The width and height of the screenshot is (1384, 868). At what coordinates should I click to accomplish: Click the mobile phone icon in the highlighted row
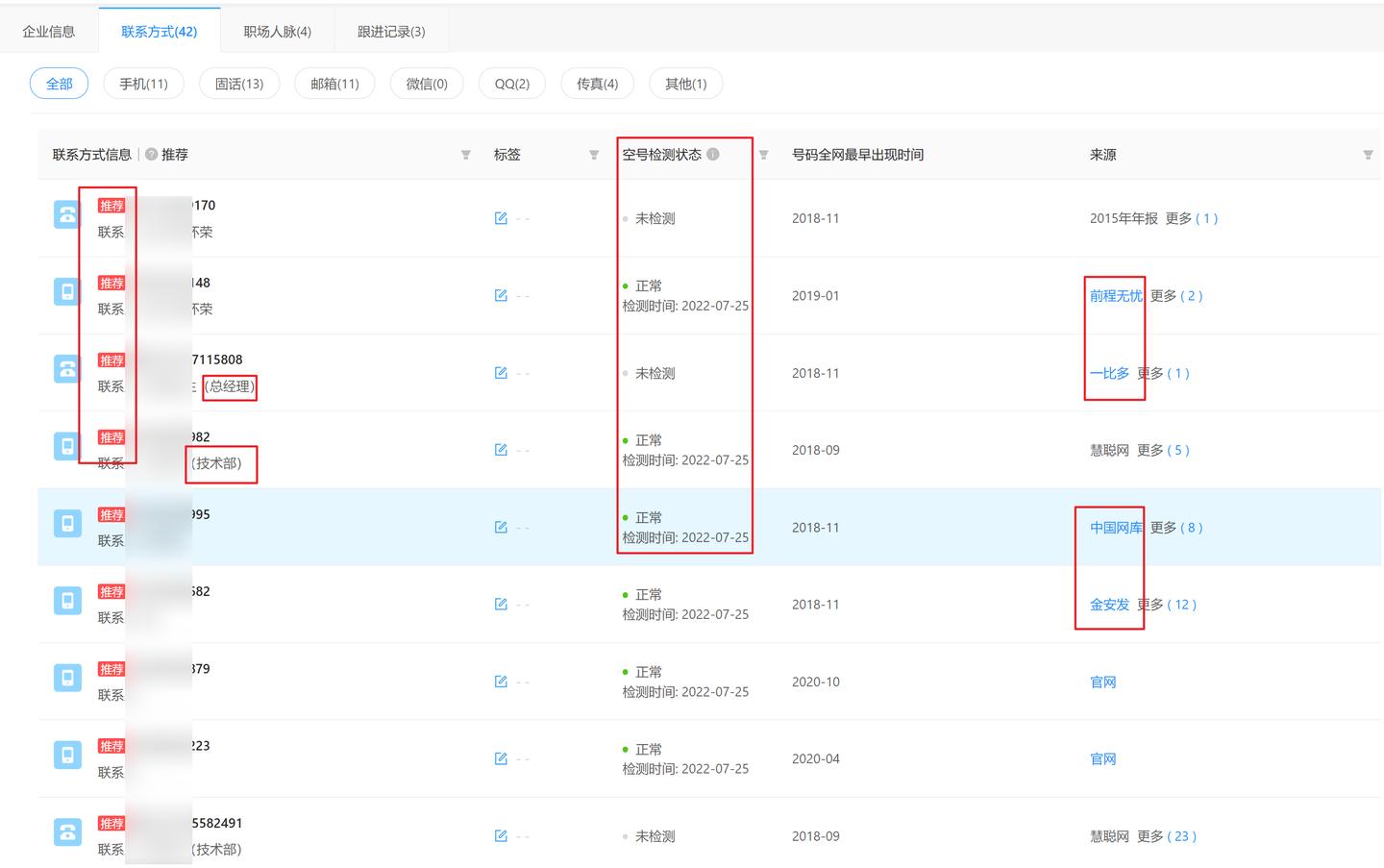click(x=67, y=523)
